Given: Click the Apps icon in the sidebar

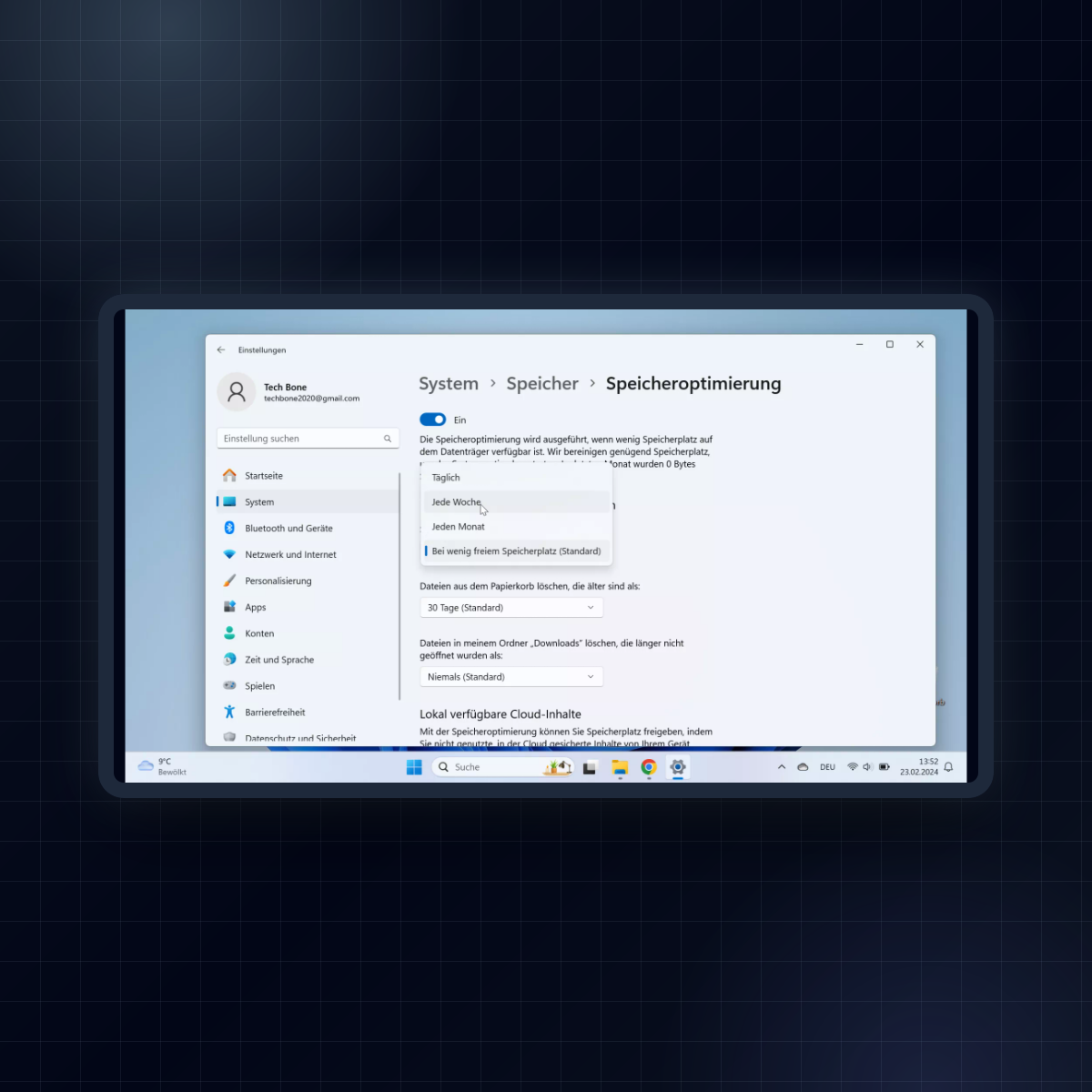Looking at the screenshot, I should (229, 607).
